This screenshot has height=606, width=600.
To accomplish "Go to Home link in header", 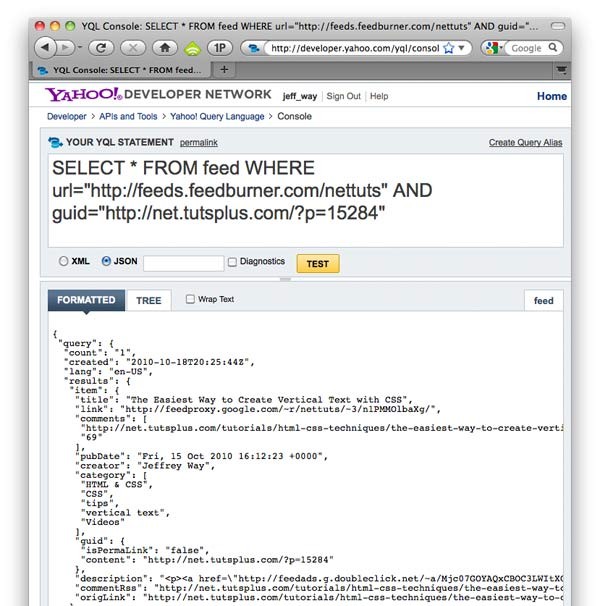I will pos(552,96).
